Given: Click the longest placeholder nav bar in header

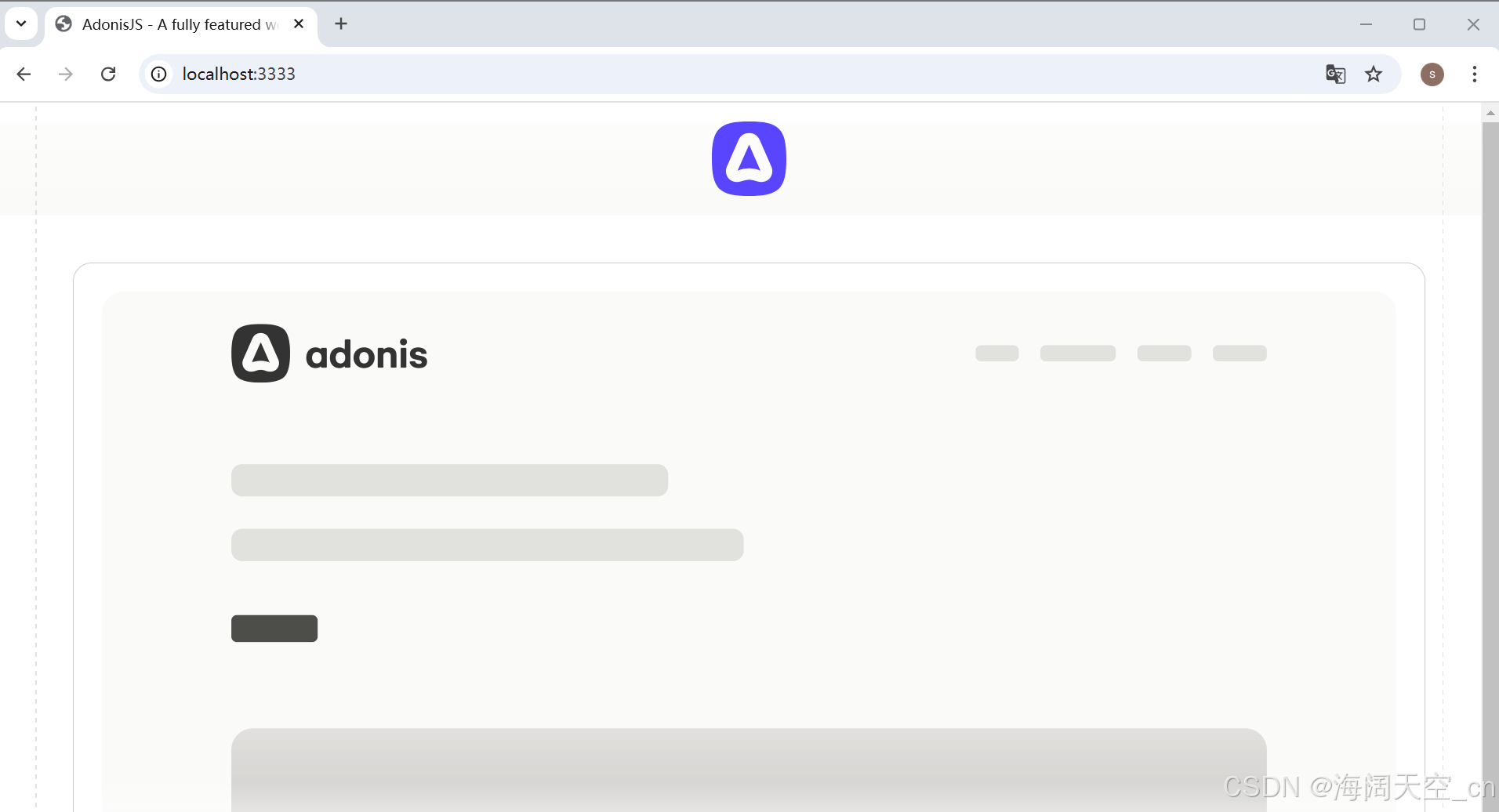Looking at the screenshot, I should [1077, 353].
